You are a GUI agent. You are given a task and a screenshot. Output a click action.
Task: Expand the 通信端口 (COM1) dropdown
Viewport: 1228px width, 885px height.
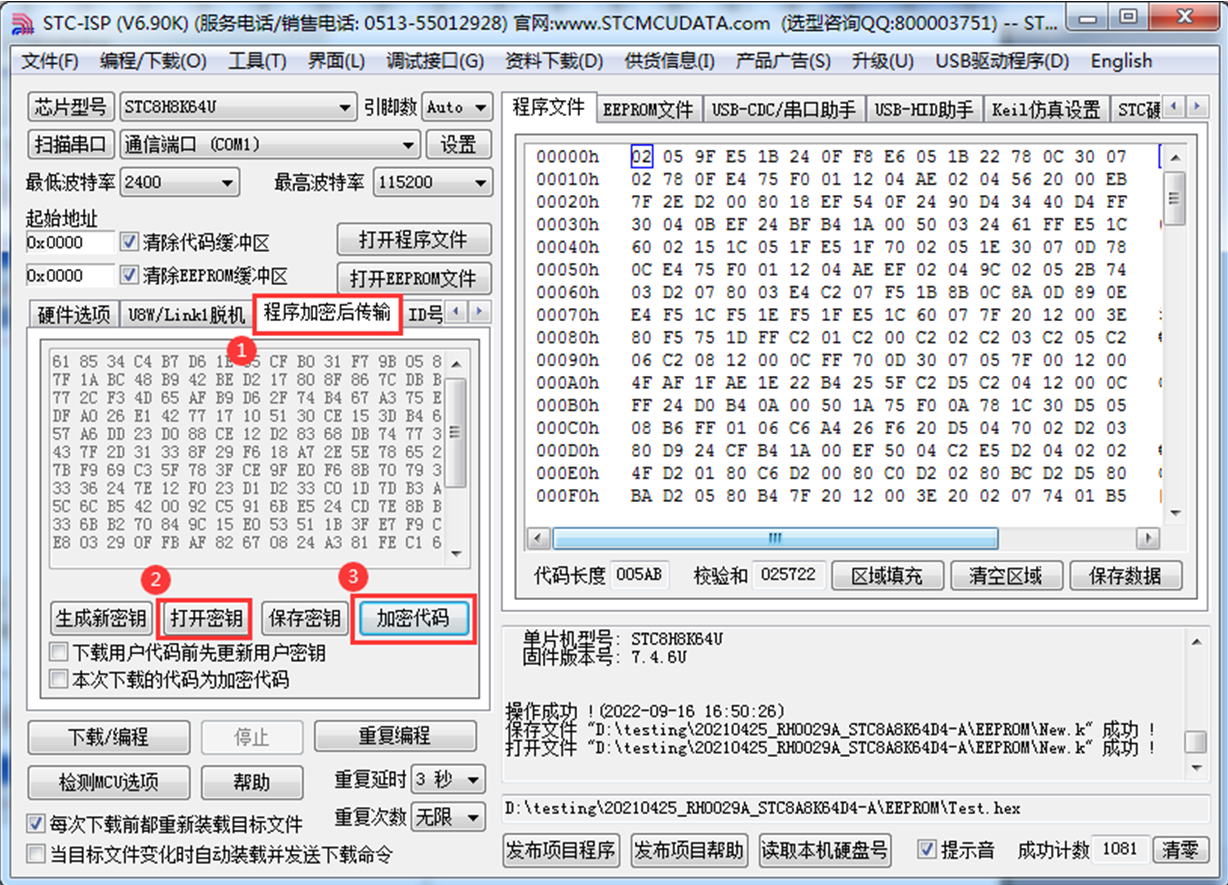408,145
